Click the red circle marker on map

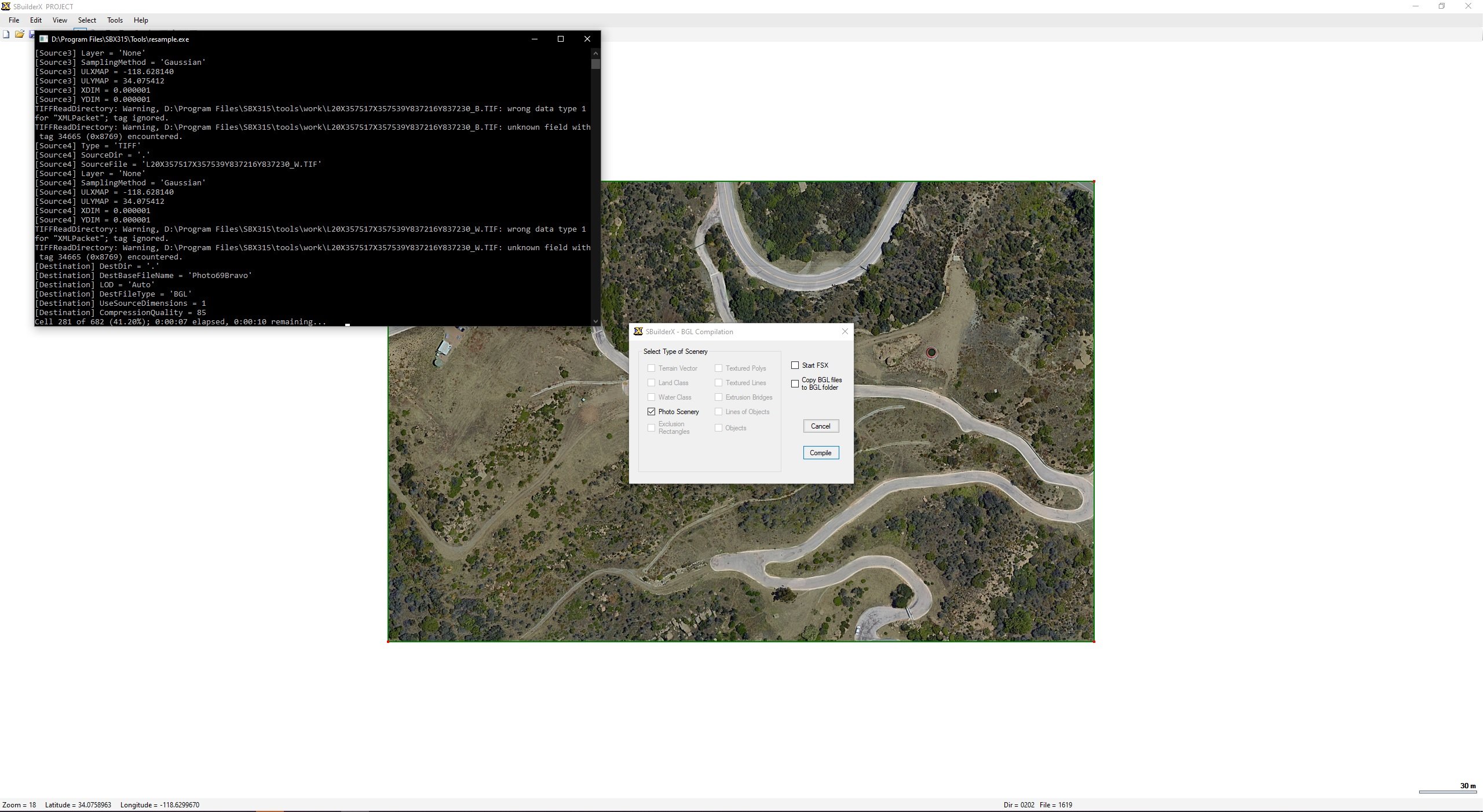pos(931,353)
